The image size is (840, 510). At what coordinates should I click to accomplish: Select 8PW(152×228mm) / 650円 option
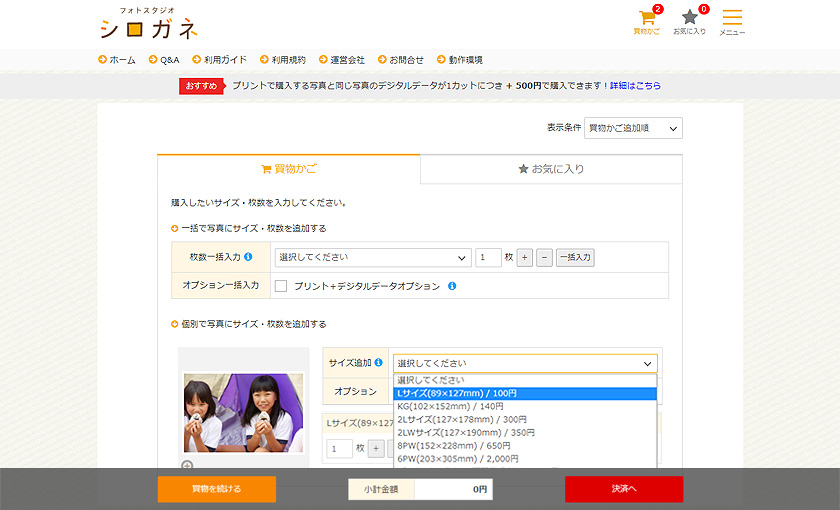pos(525,446)
